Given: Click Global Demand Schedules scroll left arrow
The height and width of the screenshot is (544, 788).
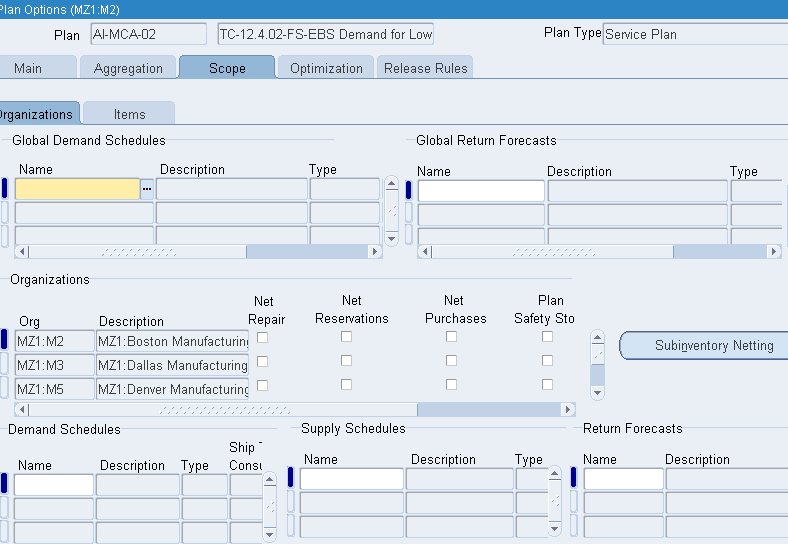Looking at the screenshot, I should coord(22,251).
